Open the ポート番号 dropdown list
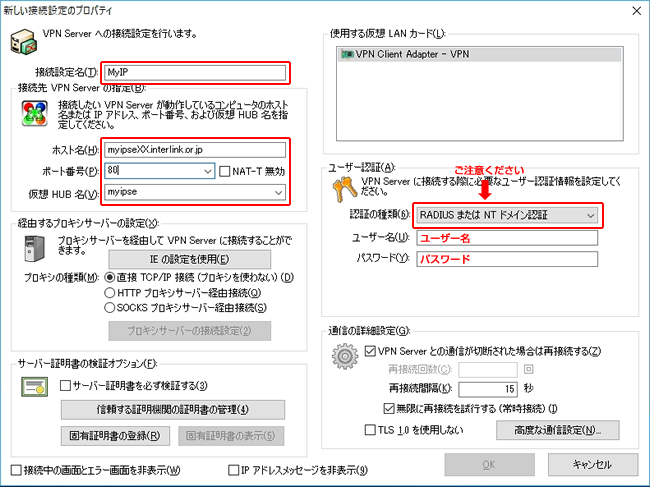The width and height of the screenshot is (650, 487). (207, 171)
